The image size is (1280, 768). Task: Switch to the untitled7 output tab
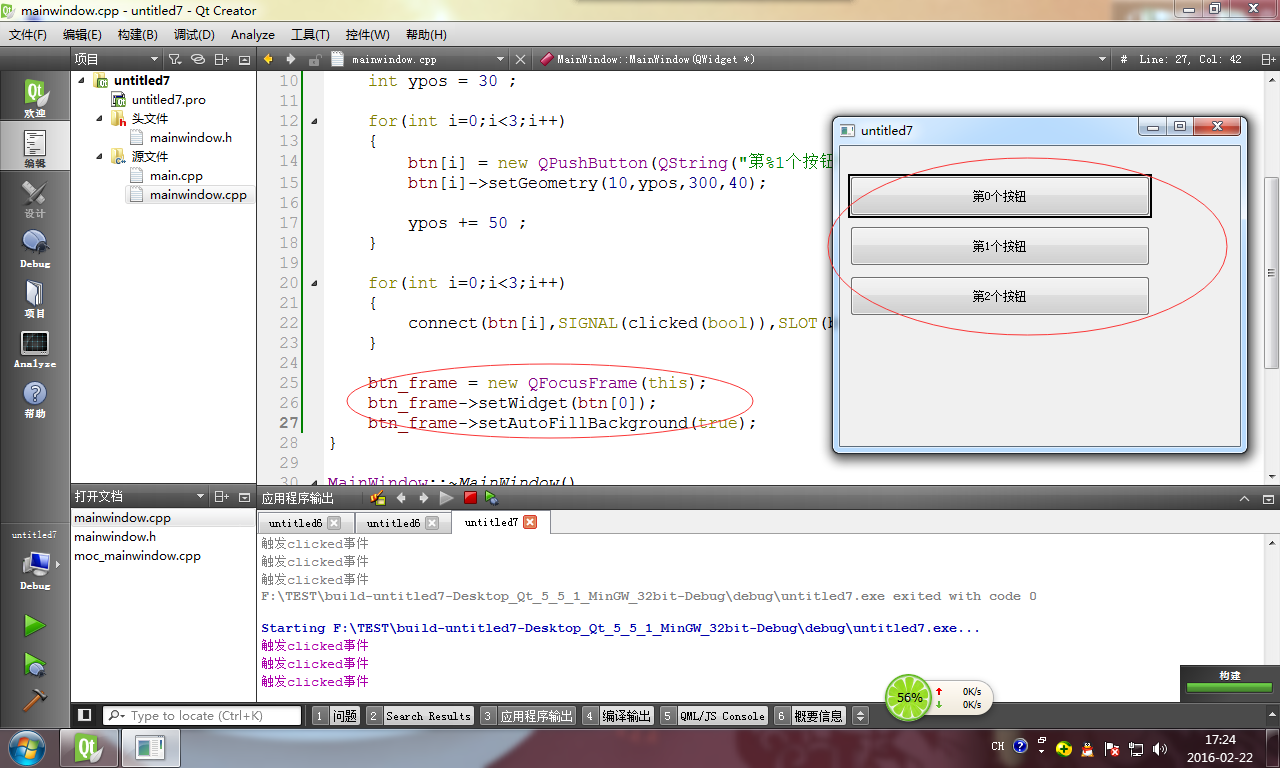[x=491, y=522]
